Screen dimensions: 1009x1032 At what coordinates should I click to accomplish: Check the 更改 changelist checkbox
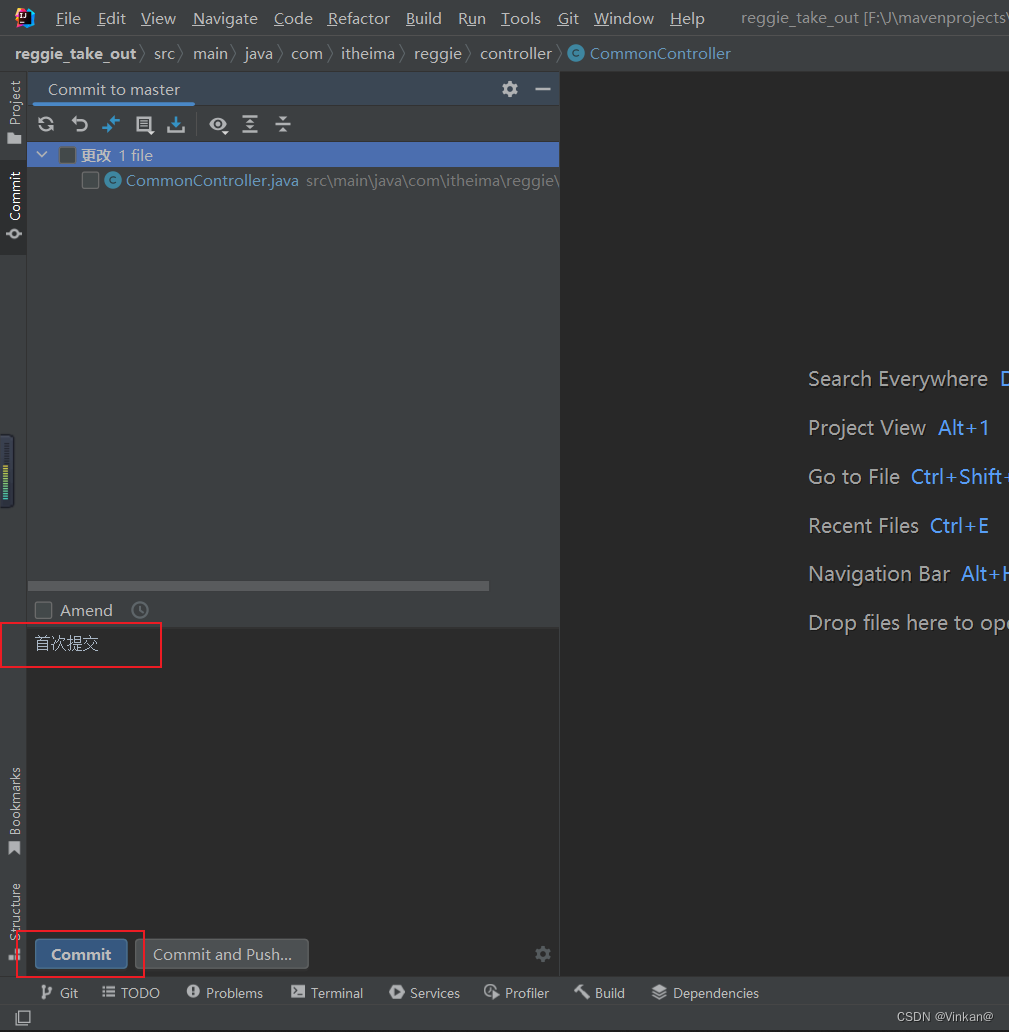pyautogui.click(x=67, y=155)
